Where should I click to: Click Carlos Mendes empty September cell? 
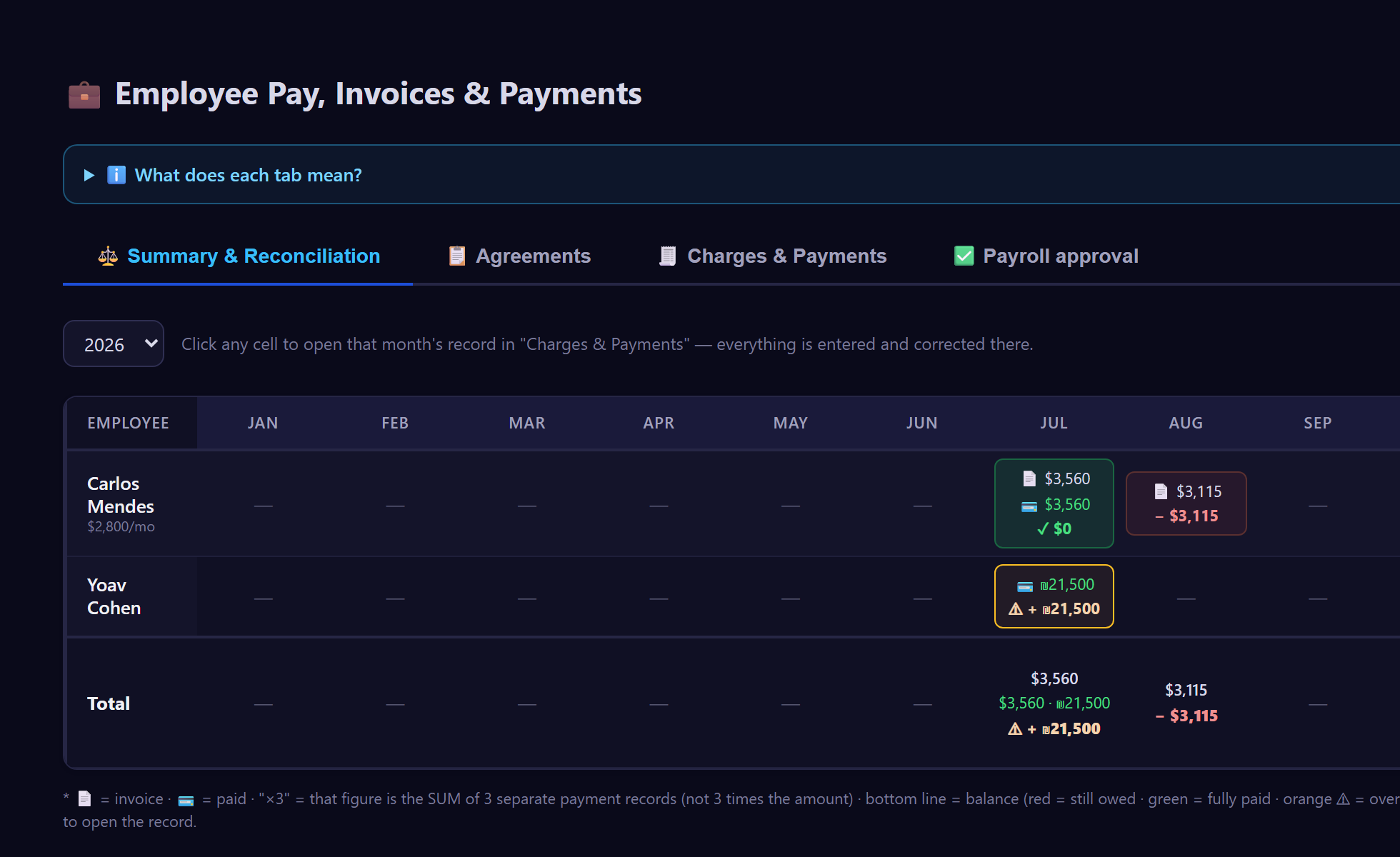1318,506
